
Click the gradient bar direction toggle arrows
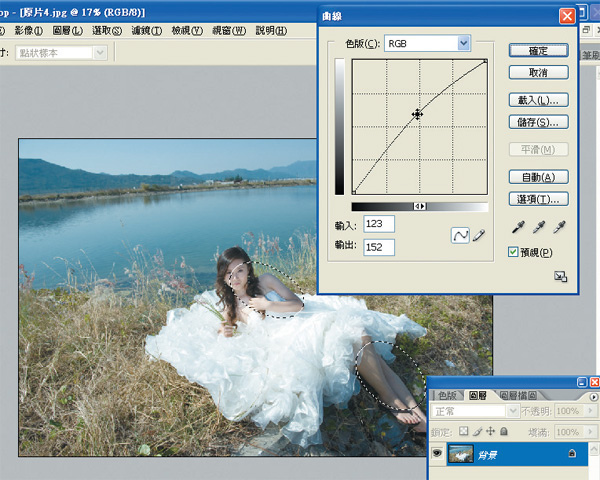click(420, 206)
